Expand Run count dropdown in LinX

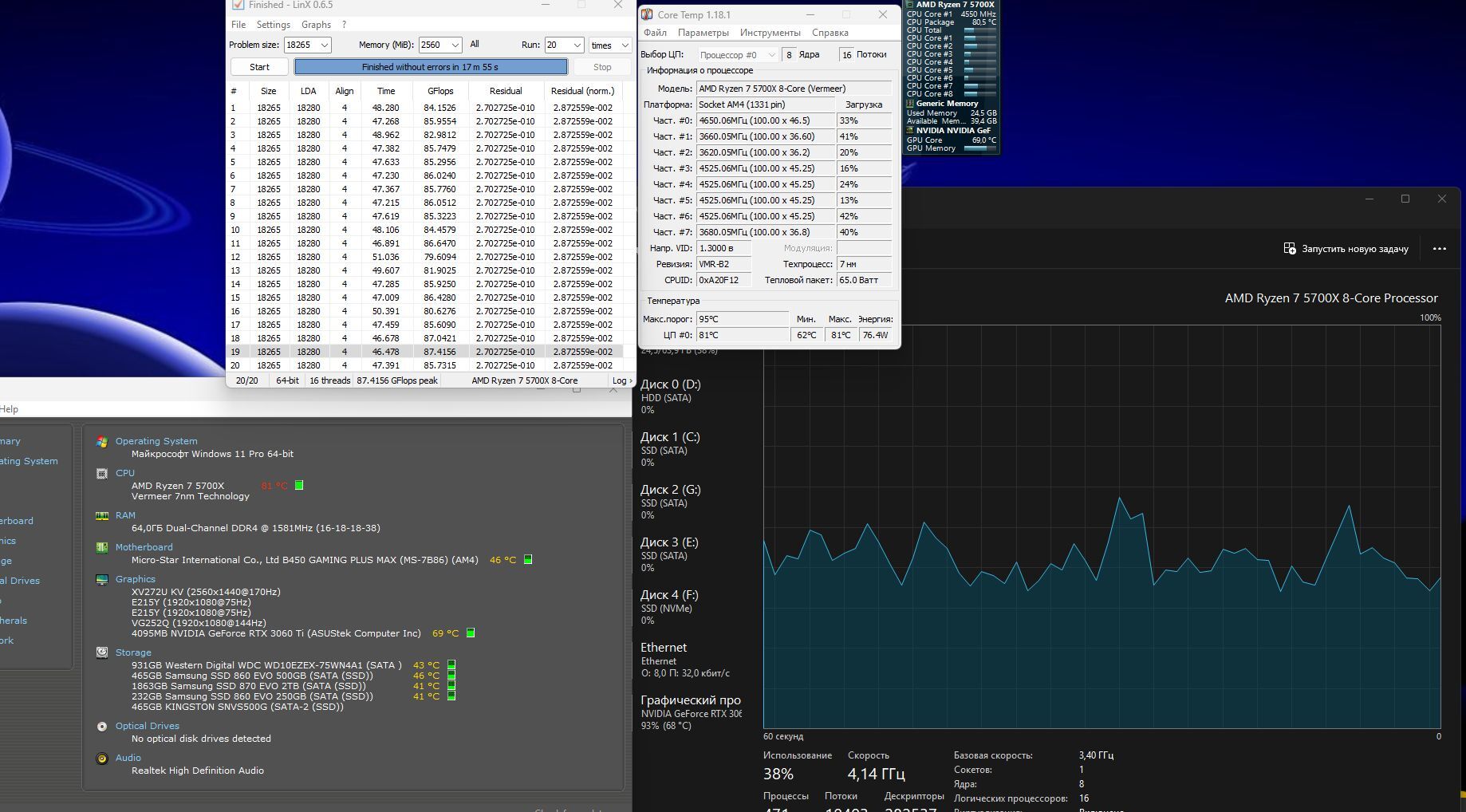click(x=577, y=45)
